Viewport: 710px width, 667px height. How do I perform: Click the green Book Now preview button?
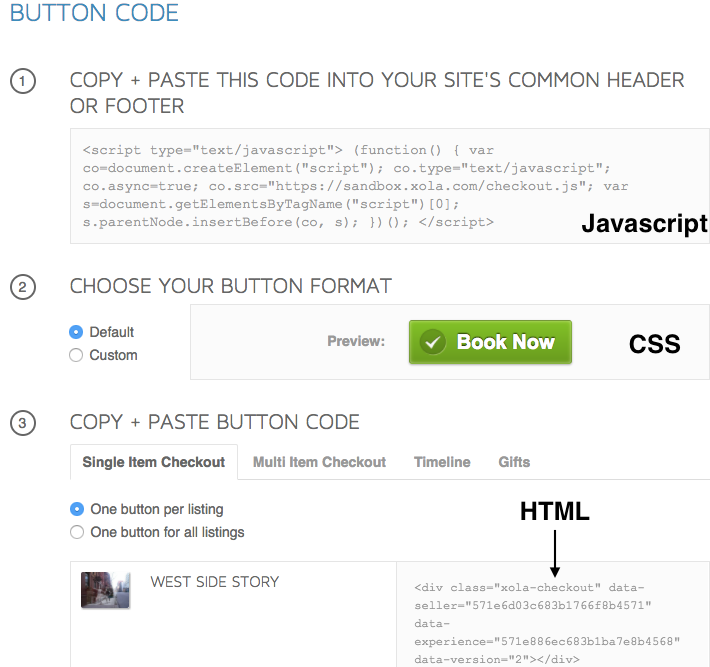tap(490, 342)
